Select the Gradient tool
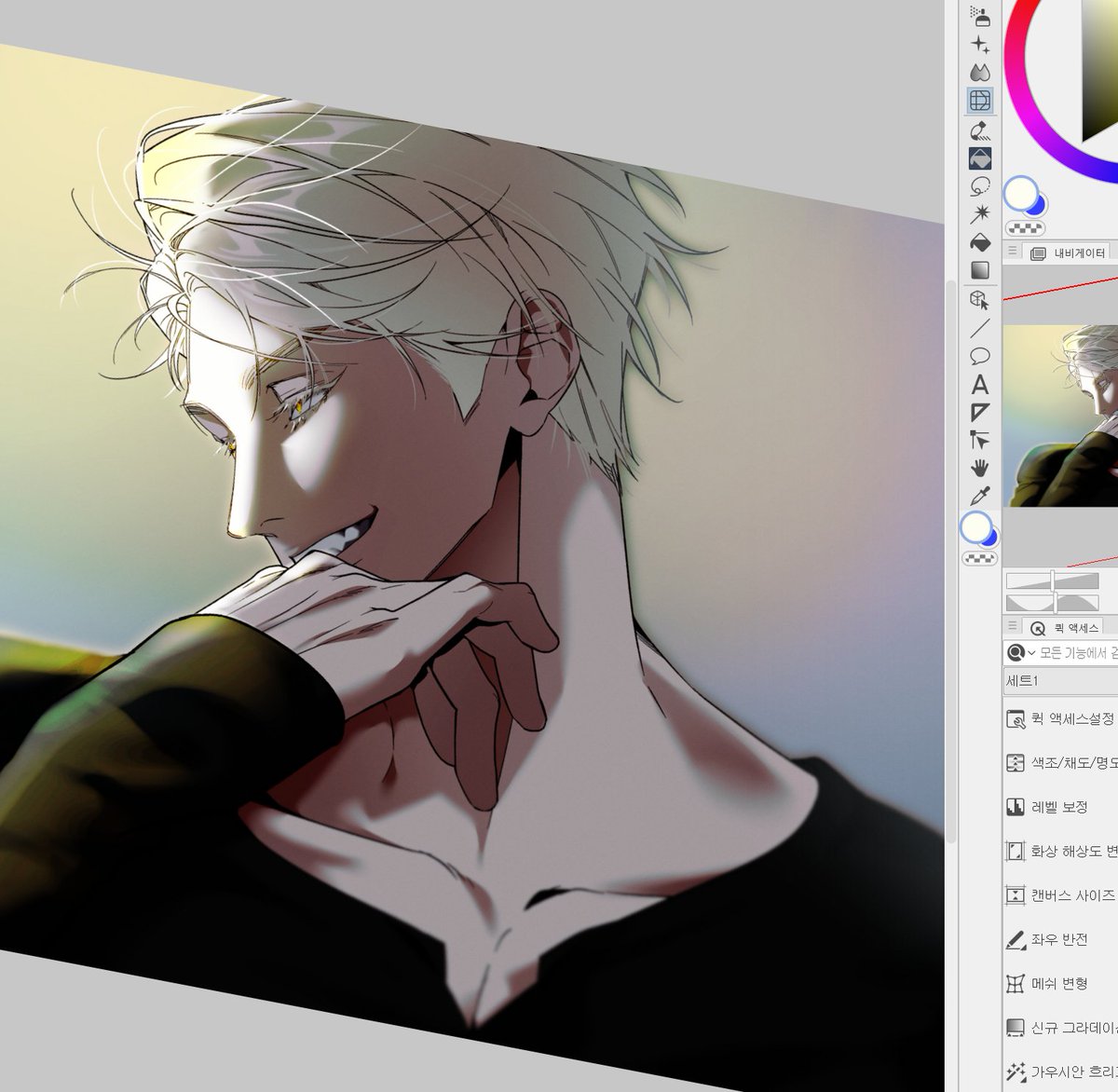1118x1092 pixels. point(979,270)
